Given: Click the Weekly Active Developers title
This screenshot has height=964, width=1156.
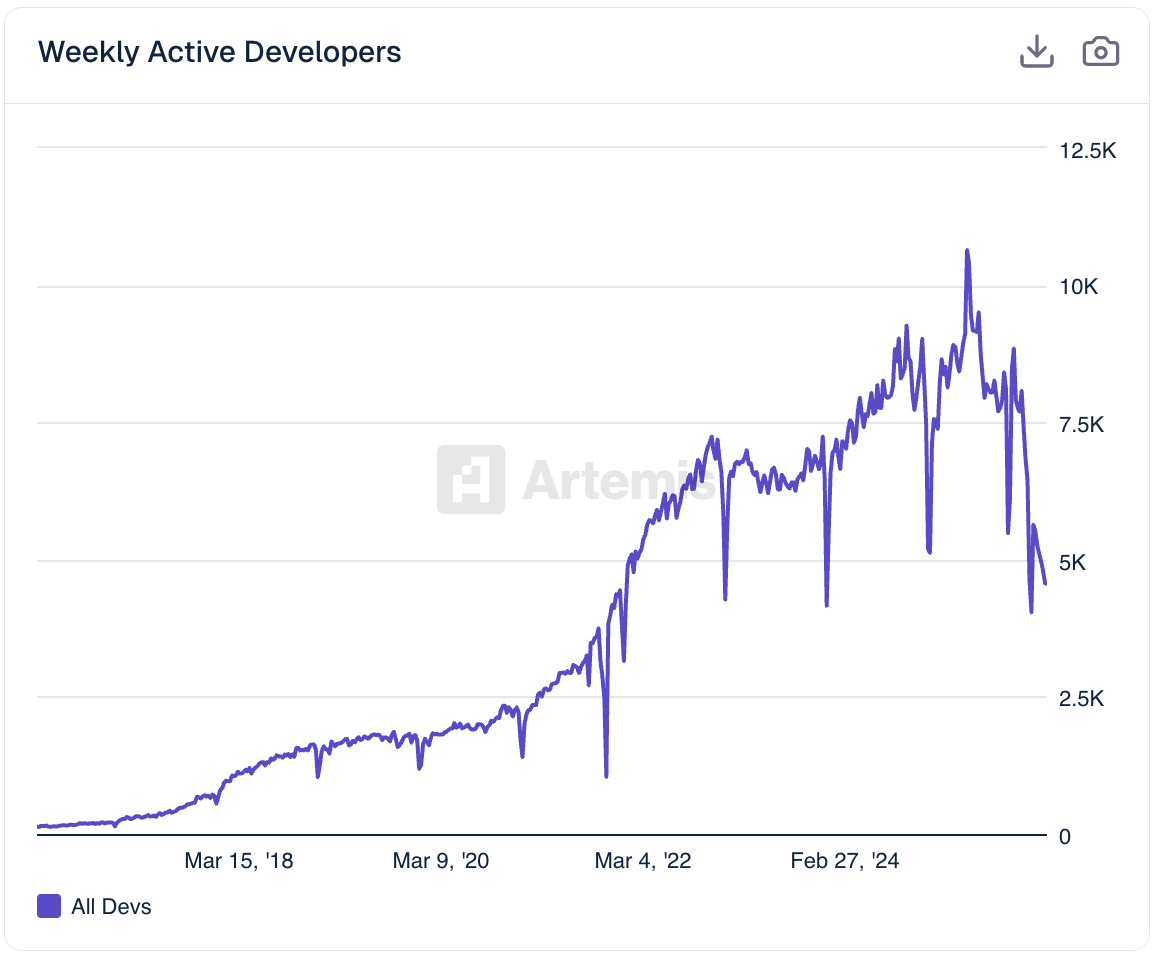Looking at the screenshot, I should [x=219, y=52].
